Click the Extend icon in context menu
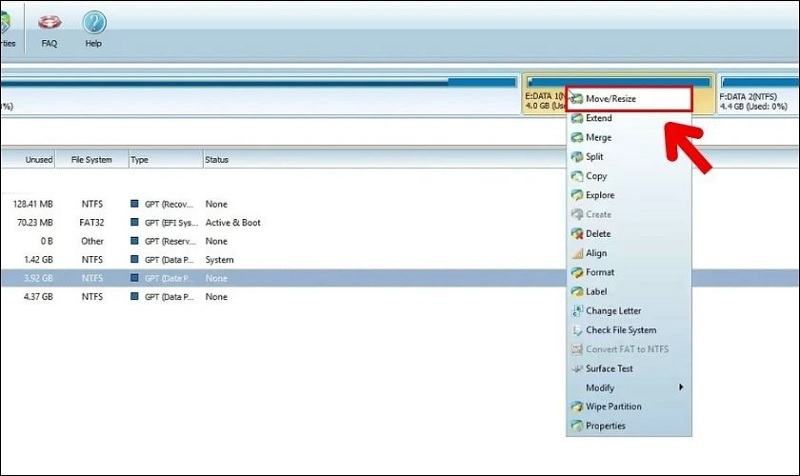 (x=577, y=118)
